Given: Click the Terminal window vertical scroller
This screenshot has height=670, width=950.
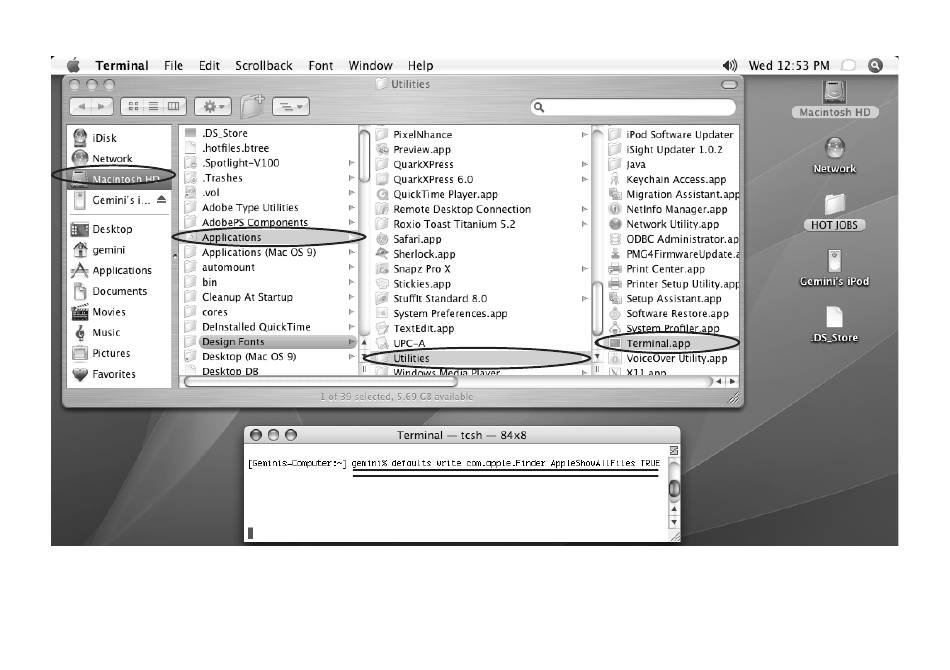Looking at the screenshot, I should [x=673, y=488].
